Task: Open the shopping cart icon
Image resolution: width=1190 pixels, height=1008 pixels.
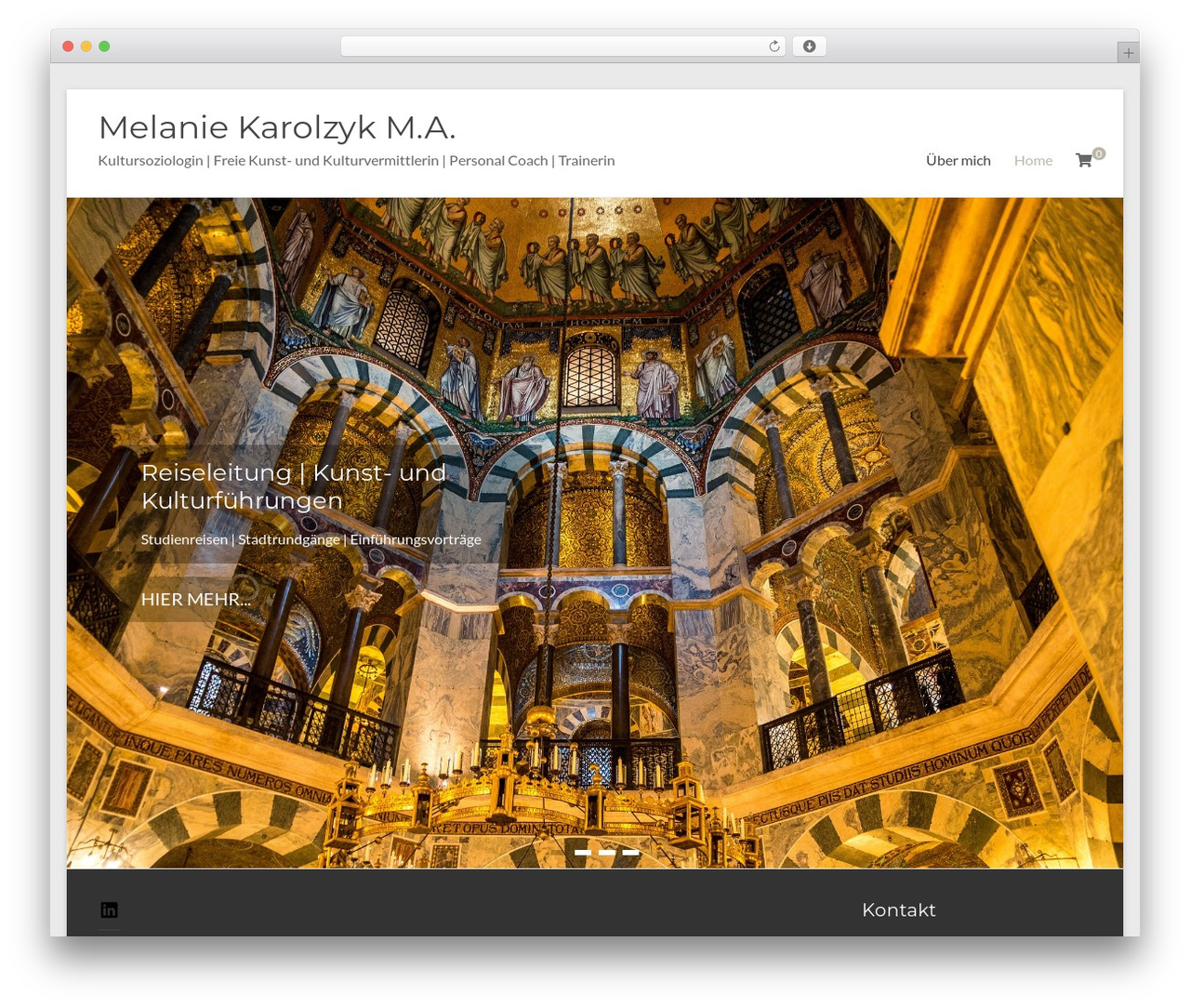Action: point(1084,160)
